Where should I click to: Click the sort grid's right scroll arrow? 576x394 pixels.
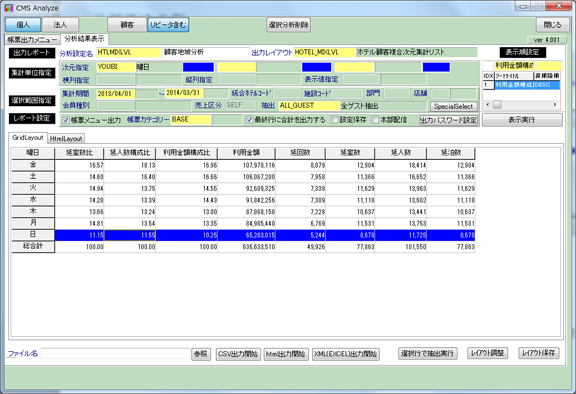tap(555, 105)
